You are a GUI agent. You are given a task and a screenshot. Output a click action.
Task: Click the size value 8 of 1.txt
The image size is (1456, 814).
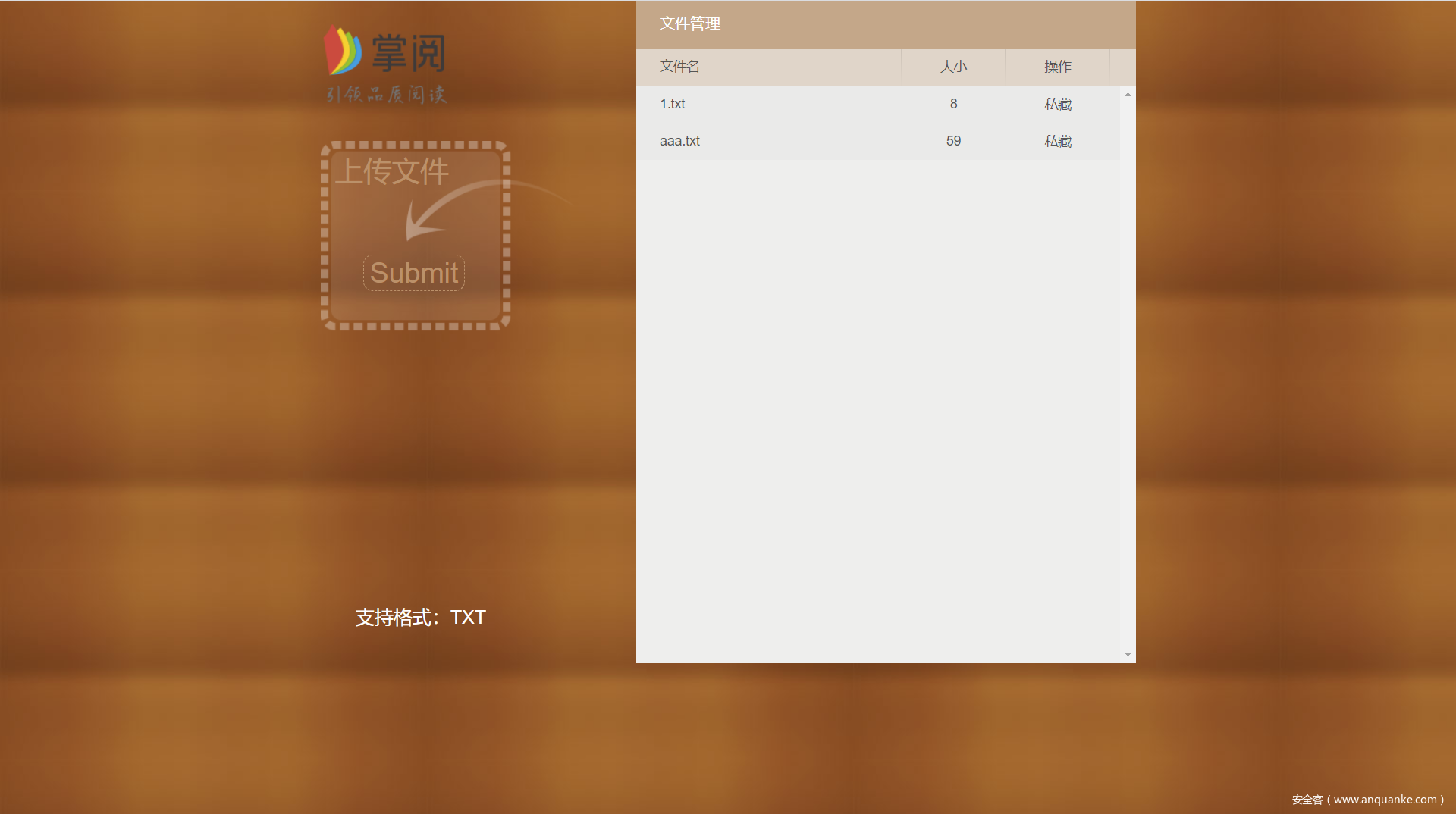click(953, 104)
